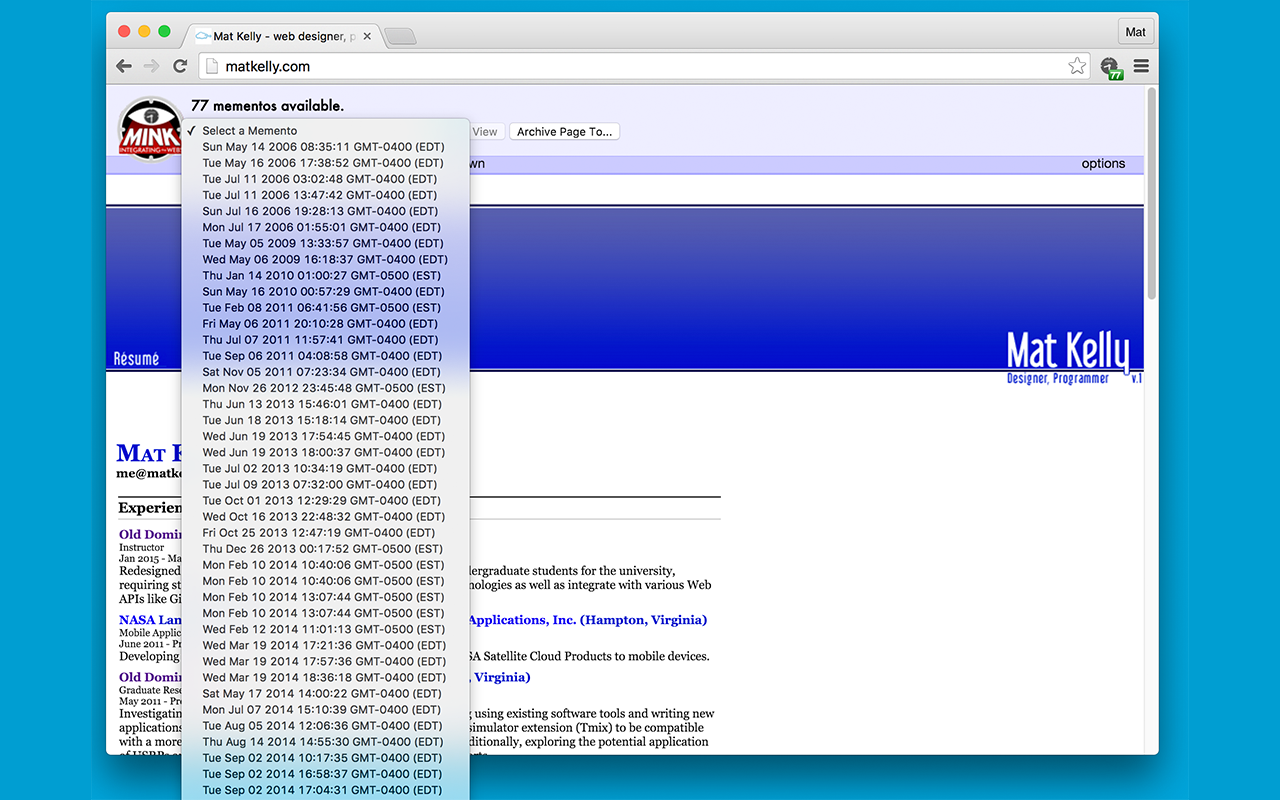Screen dimensions: 1280x800
Task: Reload the page with the refresh icon
Action: click(180, 66)
